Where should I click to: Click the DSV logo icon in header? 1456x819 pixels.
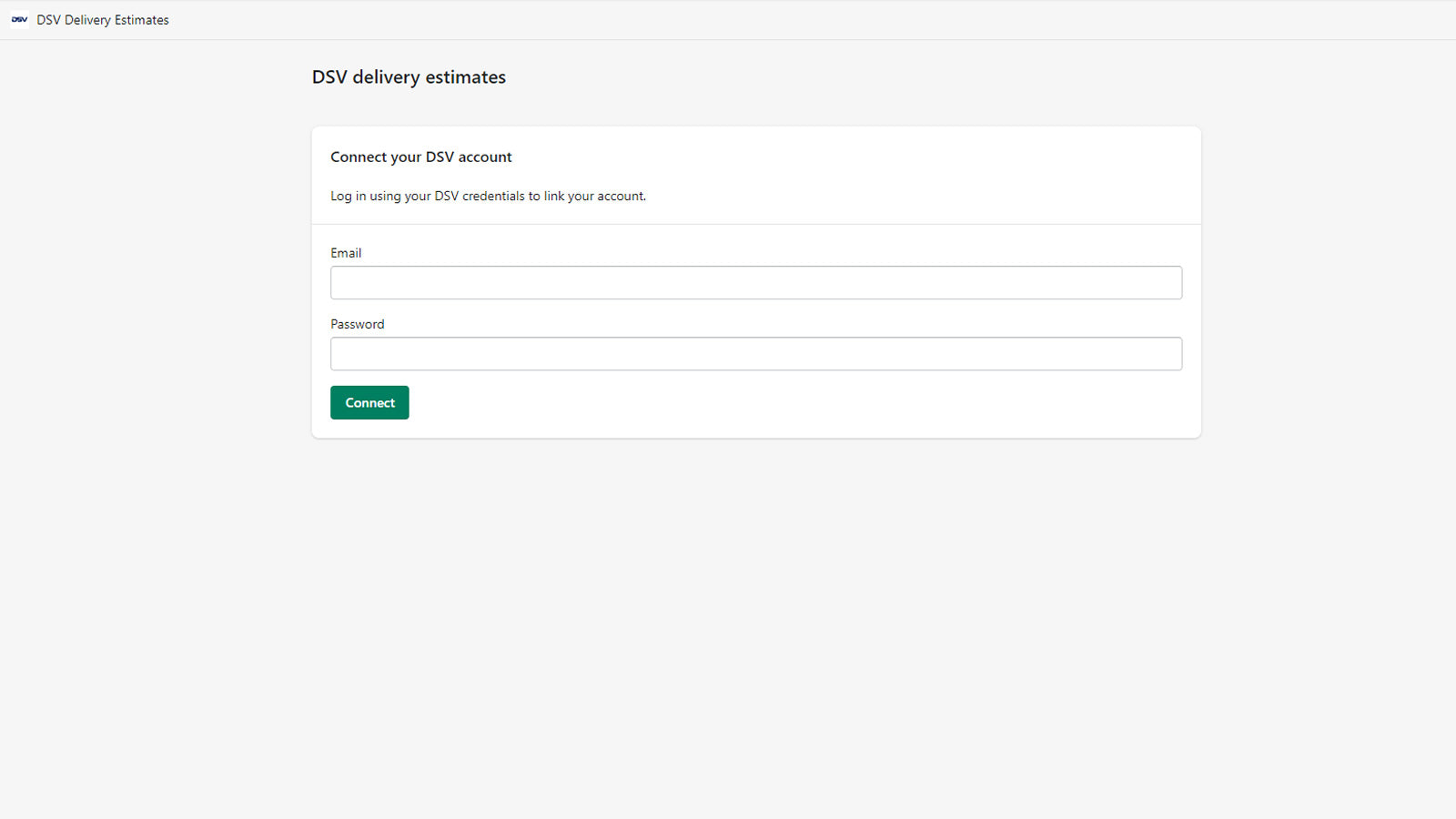click(x=19, y=19)
